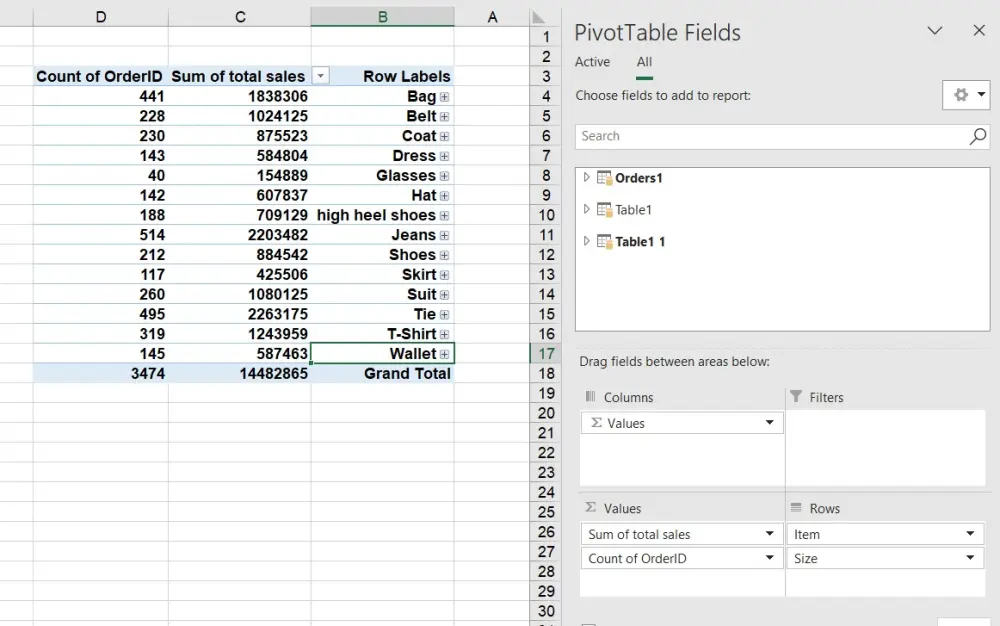Click the columns icon on the Columns area
This screenshot has height=626, width=1000.
click(x=592, y=397)
